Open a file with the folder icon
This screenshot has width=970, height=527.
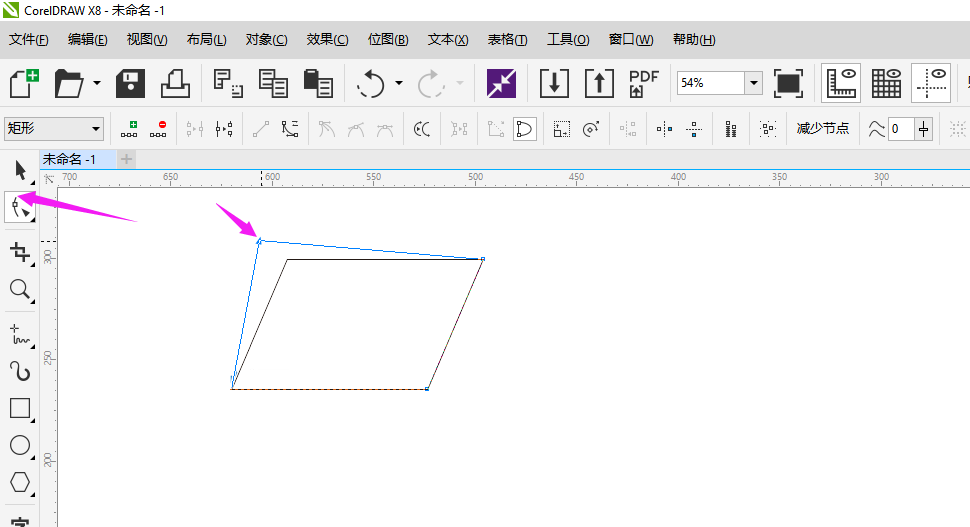pyautogui.click(x=69, y=84)
